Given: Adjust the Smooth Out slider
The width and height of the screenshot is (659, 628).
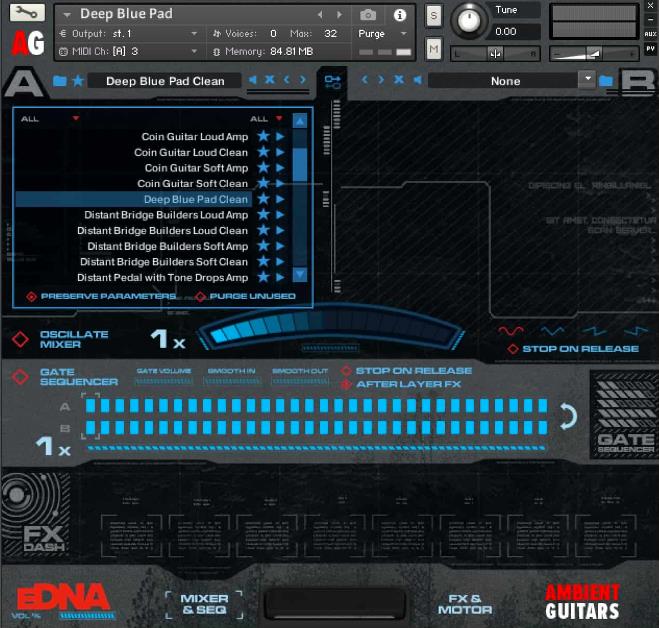Looking at the screenshot, I should [x=300, y=381].
